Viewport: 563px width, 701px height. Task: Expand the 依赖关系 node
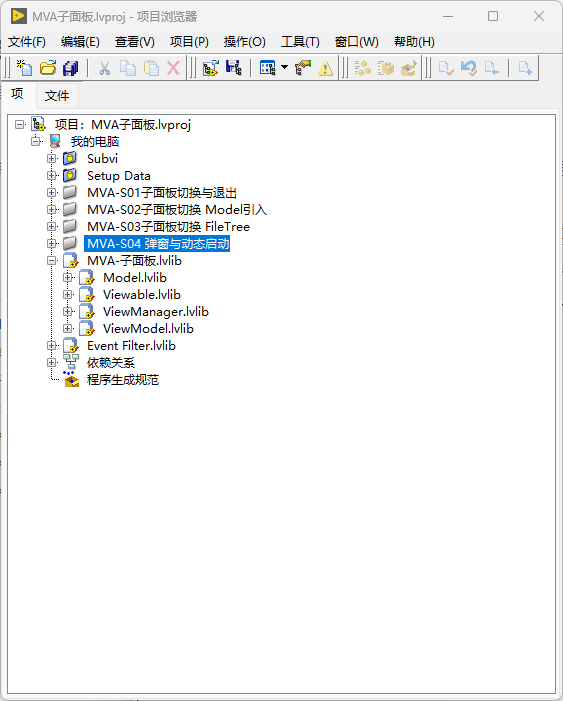click(52, 362)
